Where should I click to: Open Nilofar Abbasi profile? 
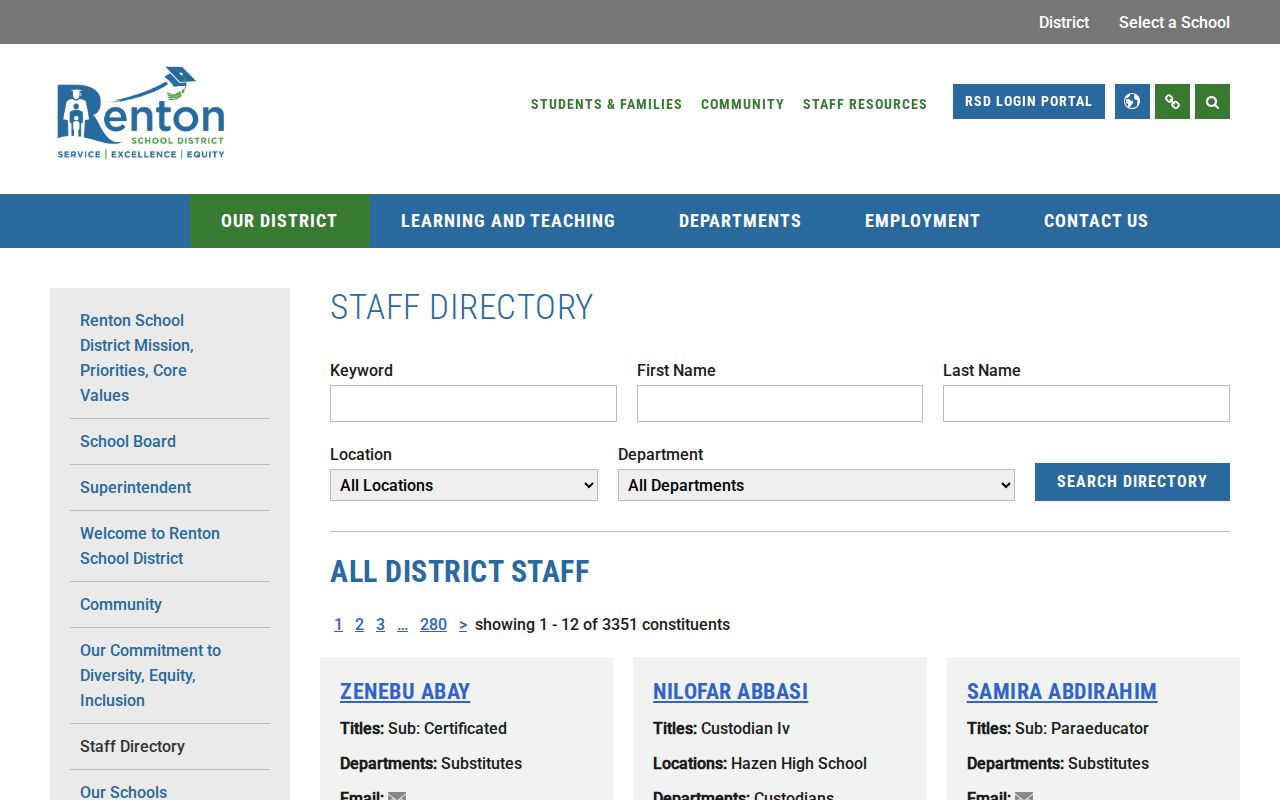pyautogui.click(x=730, y=691)
